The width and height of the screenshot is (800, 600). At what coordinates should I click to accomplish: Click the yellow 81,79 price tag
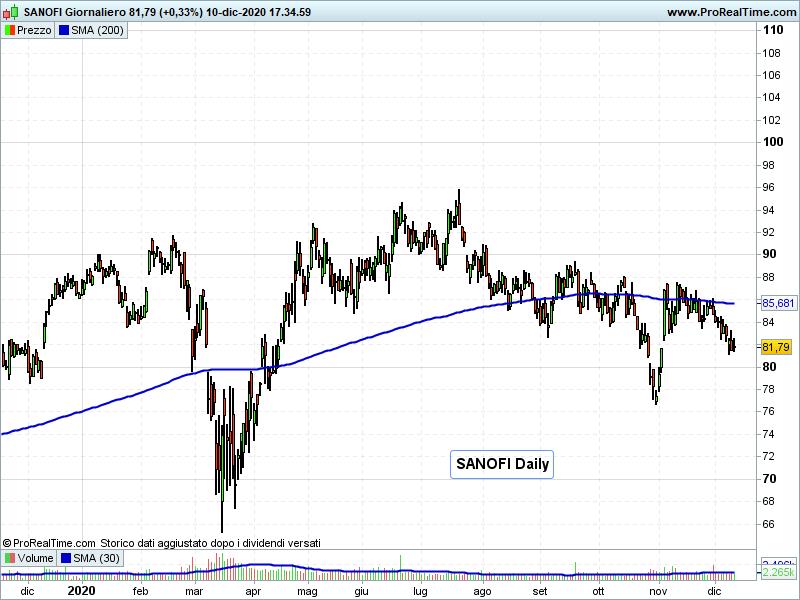click(x=776, y=347)
